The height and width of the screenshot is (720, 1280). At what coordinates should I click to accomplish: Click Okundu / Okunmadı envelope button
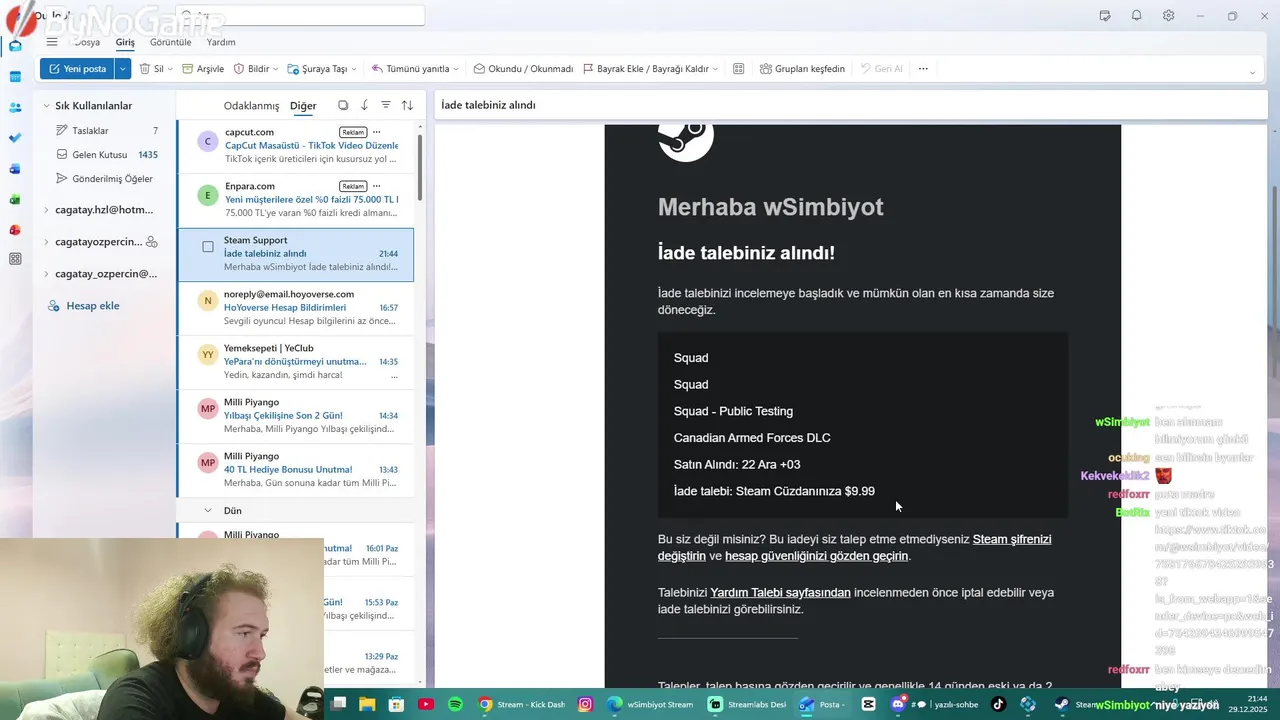tap(523, 69)
